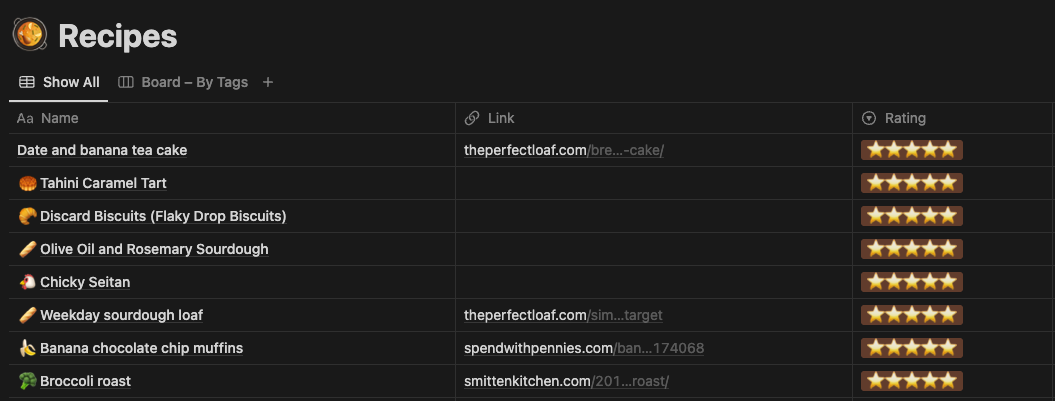Click the Recipes page icon

(30, 35)
